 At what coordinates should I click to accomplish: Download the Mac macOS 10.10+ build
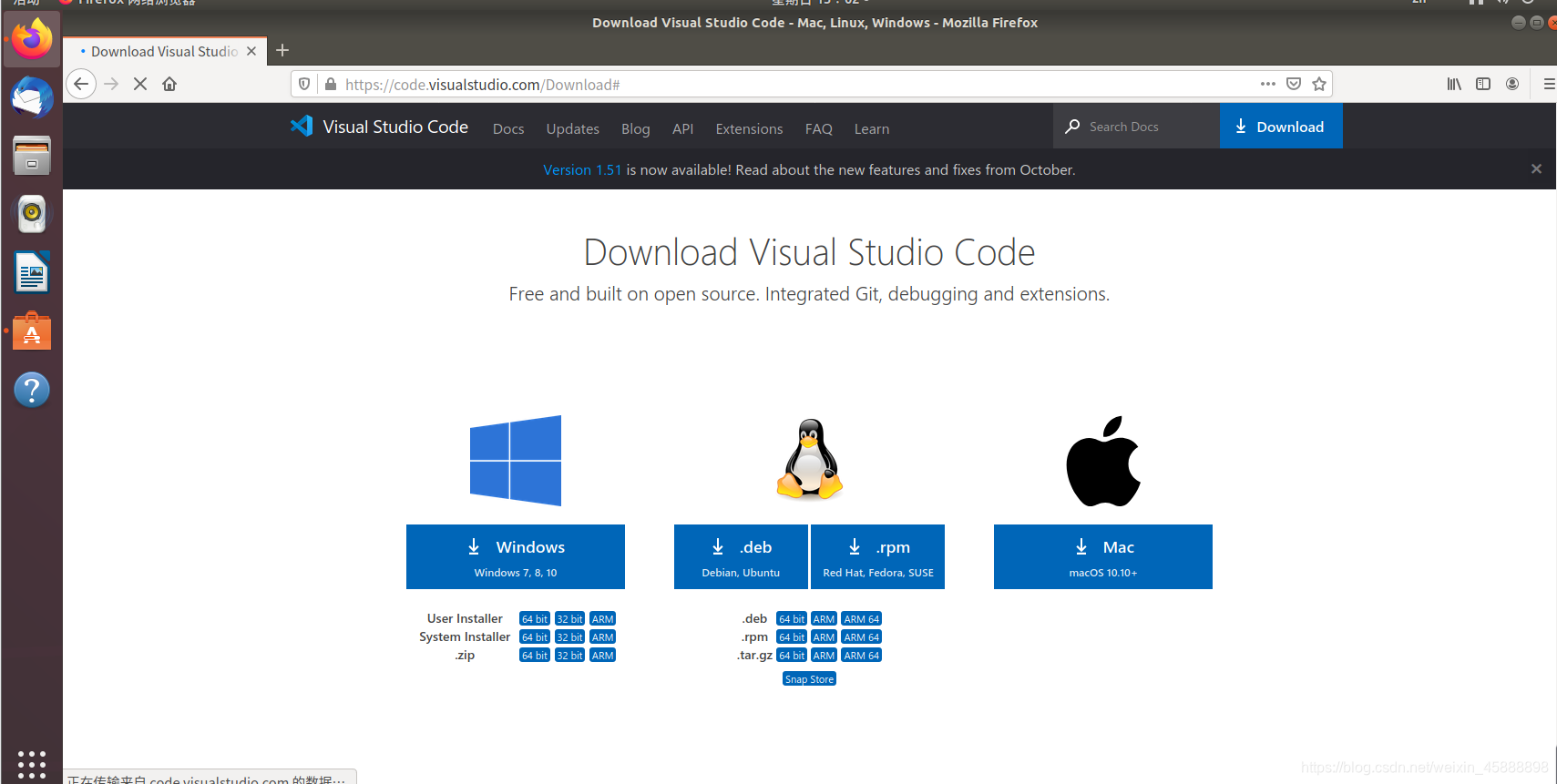[1103, 556]
